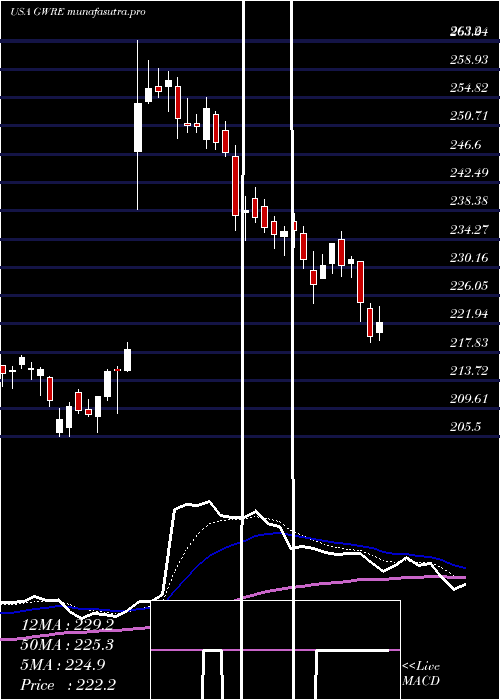The width and height of the screenshot is (500, 700).
Task: Click the 246.6 price axis label
Action: (465, 145)
